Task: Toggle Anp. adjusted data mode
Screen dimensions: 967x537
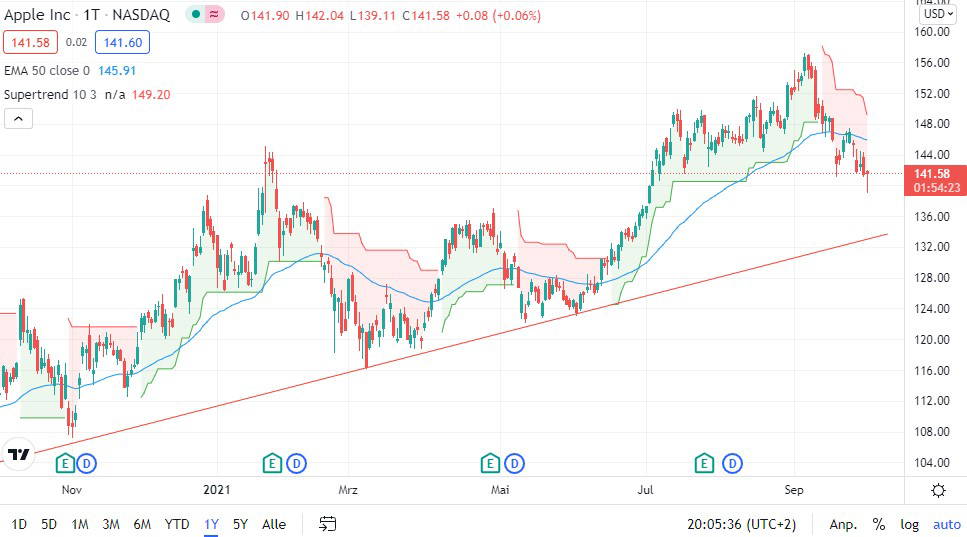Action: [843, 524]
